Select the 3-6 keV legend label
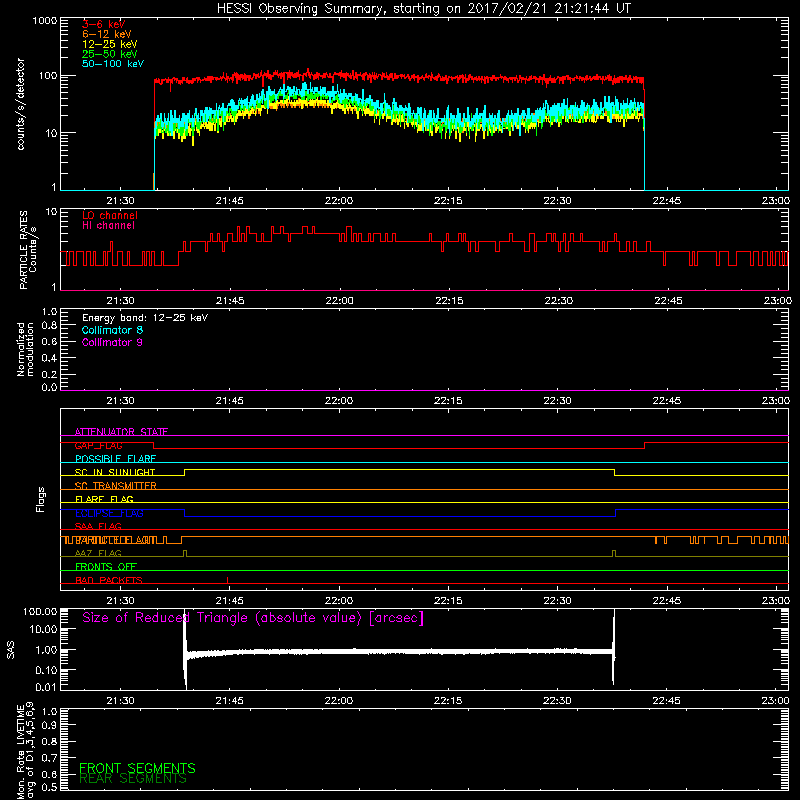Screen dimensions: 800x800 104,24
